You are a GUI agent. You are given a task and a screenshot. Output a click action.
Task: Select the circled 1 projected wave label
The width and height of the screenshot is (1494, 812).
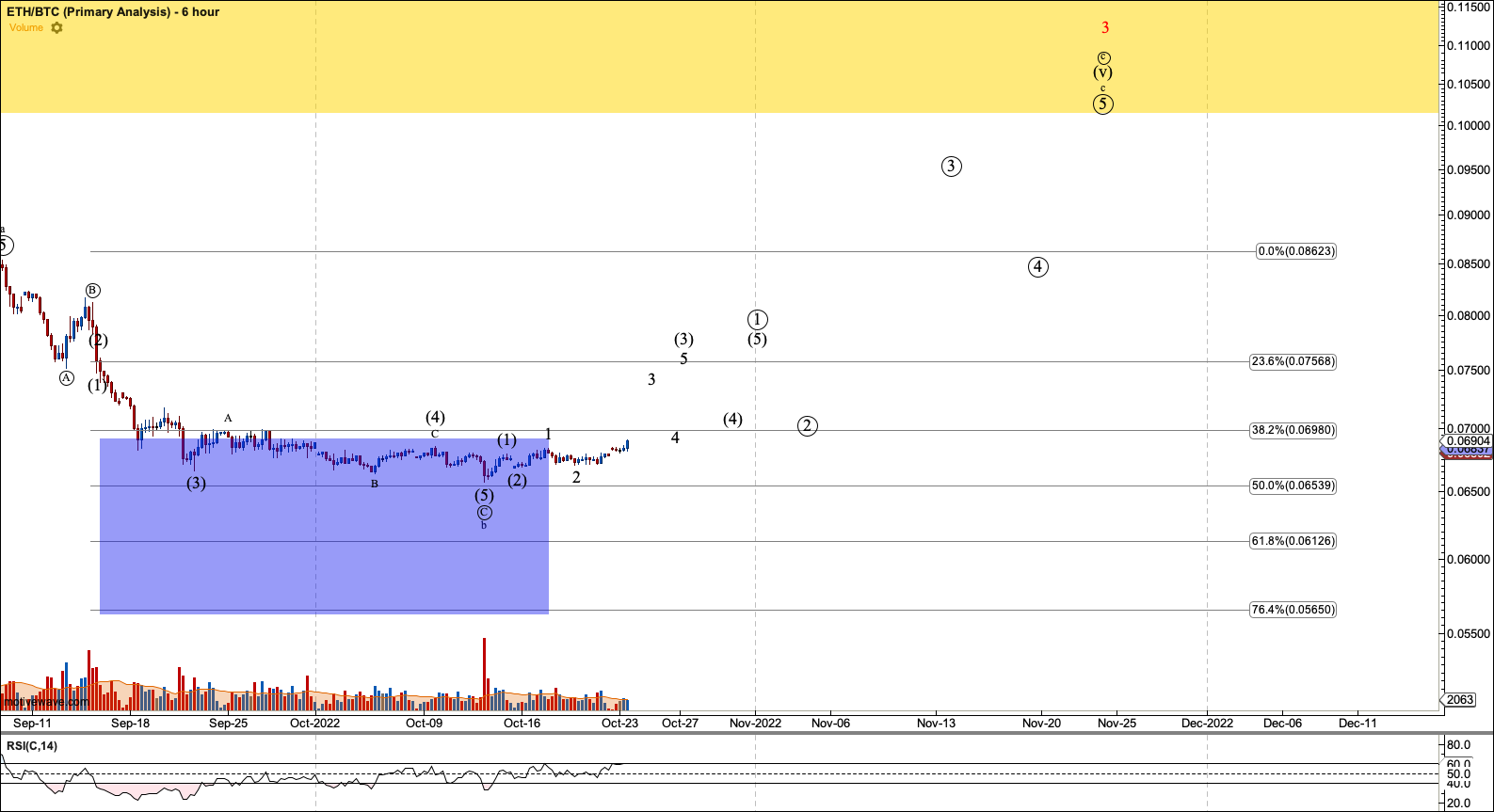click(758, 320)
